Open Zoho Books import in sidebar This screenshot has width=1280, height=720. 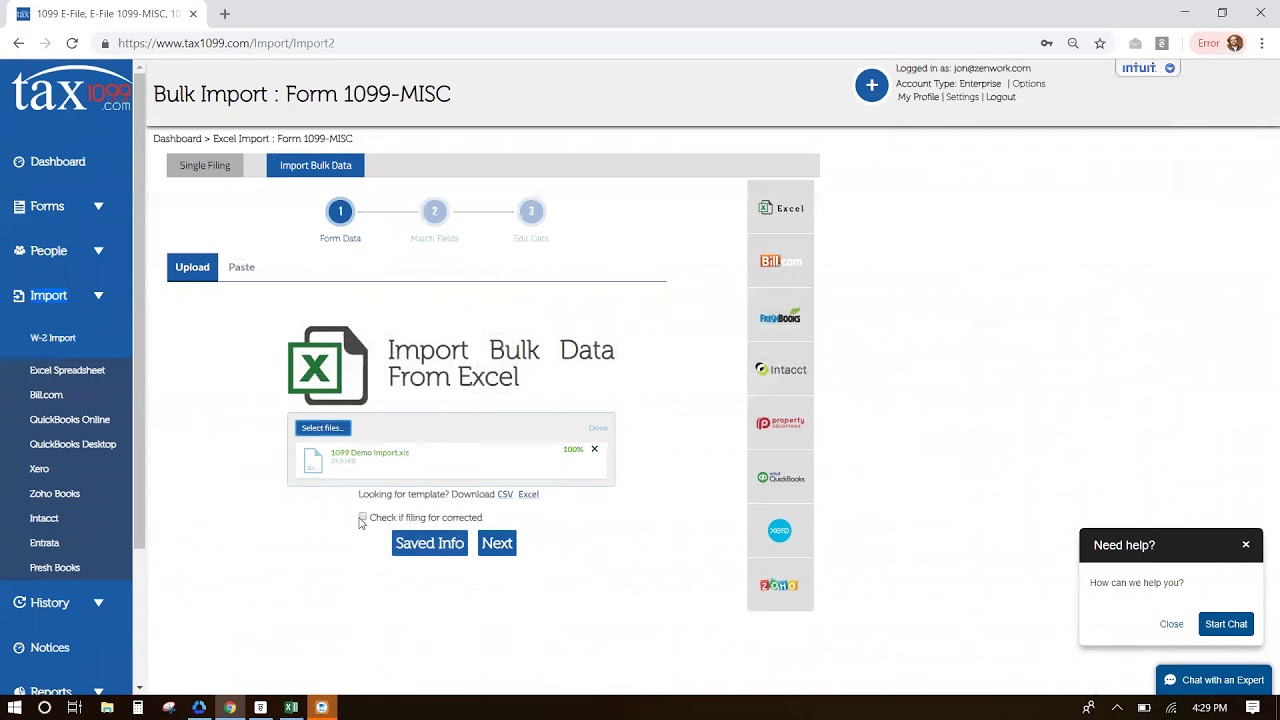(x=55, y=494)
